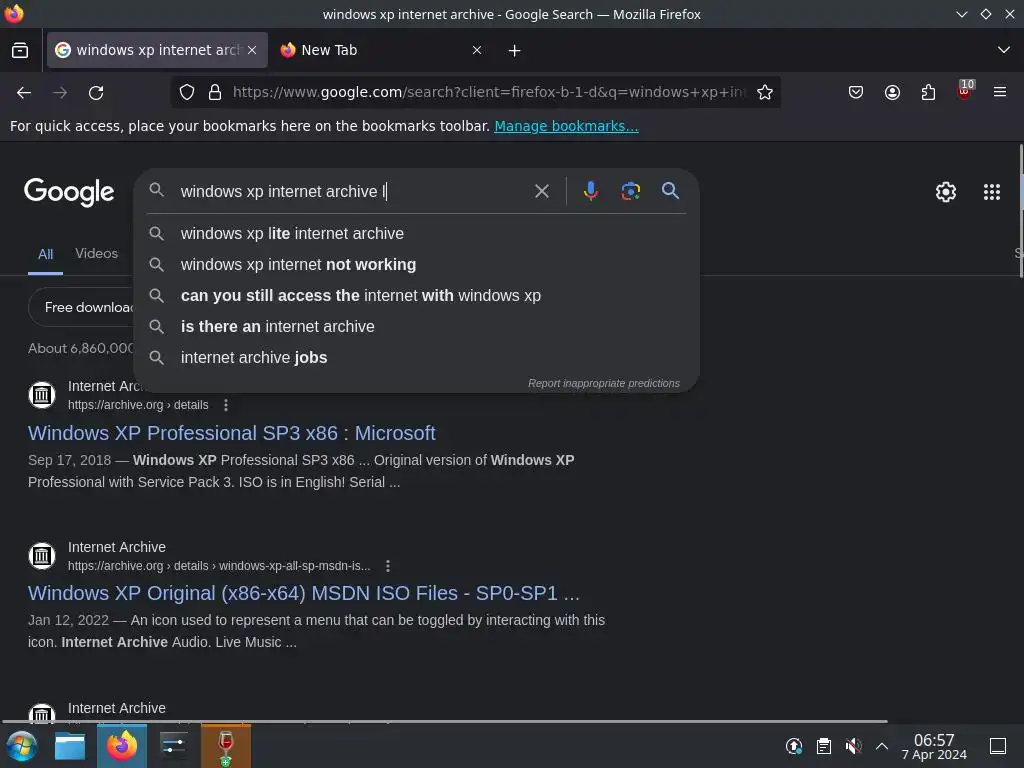The width and height of the screenshot is (1024, 768).
Task: Select the Videos results tab
Action: (x=97, y=253)
